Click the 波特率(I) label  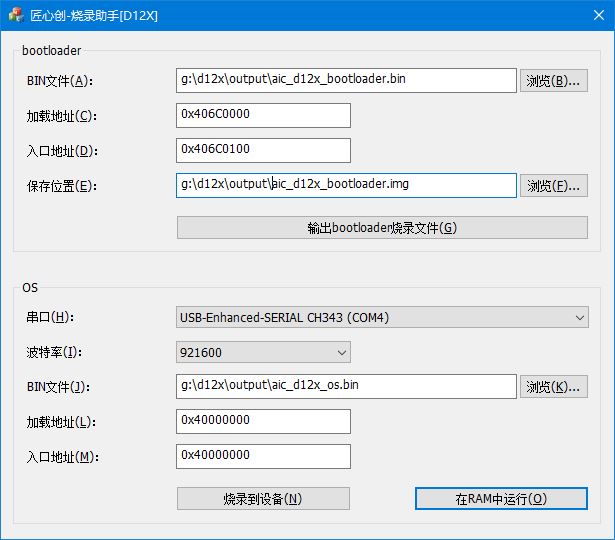(54, 352)
